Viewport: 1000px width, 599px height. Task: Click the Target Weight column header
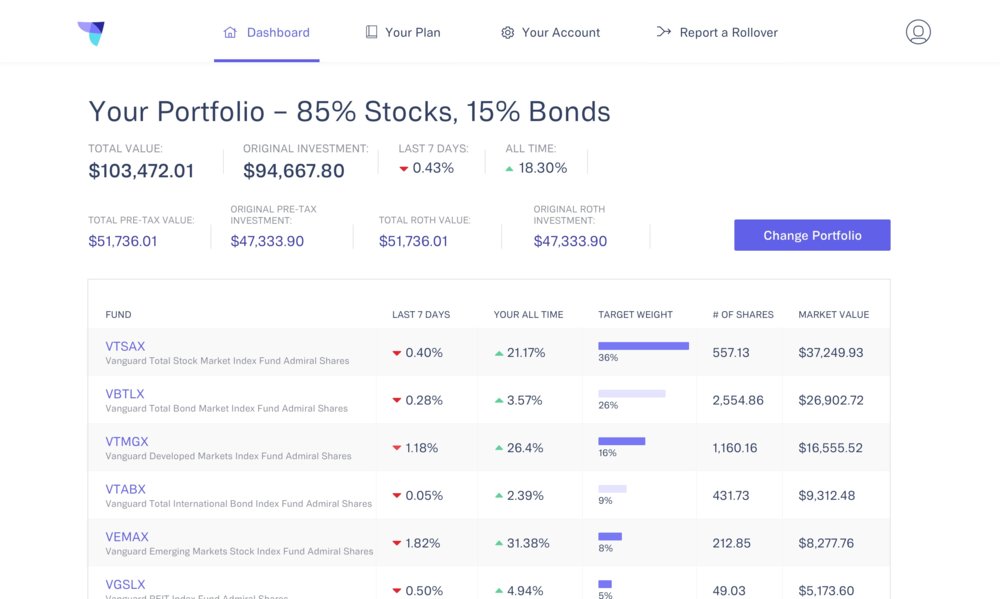(635, 315)
